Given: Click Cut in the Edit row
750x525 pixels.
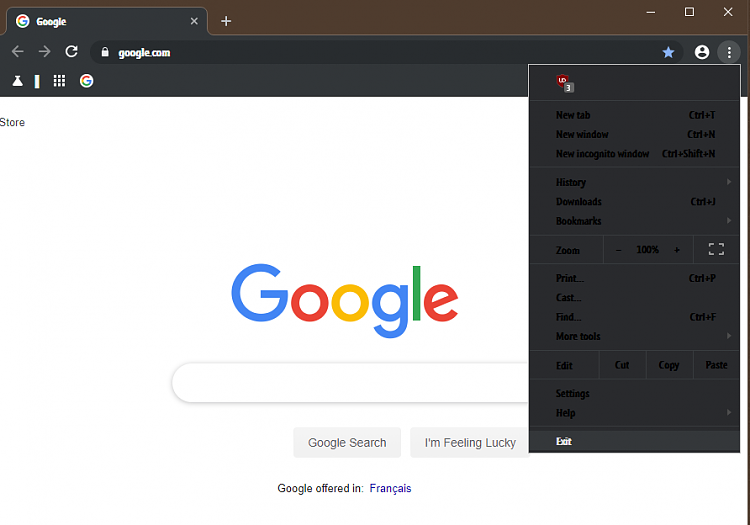Looking at the screenshot, I should coord(622,365).
